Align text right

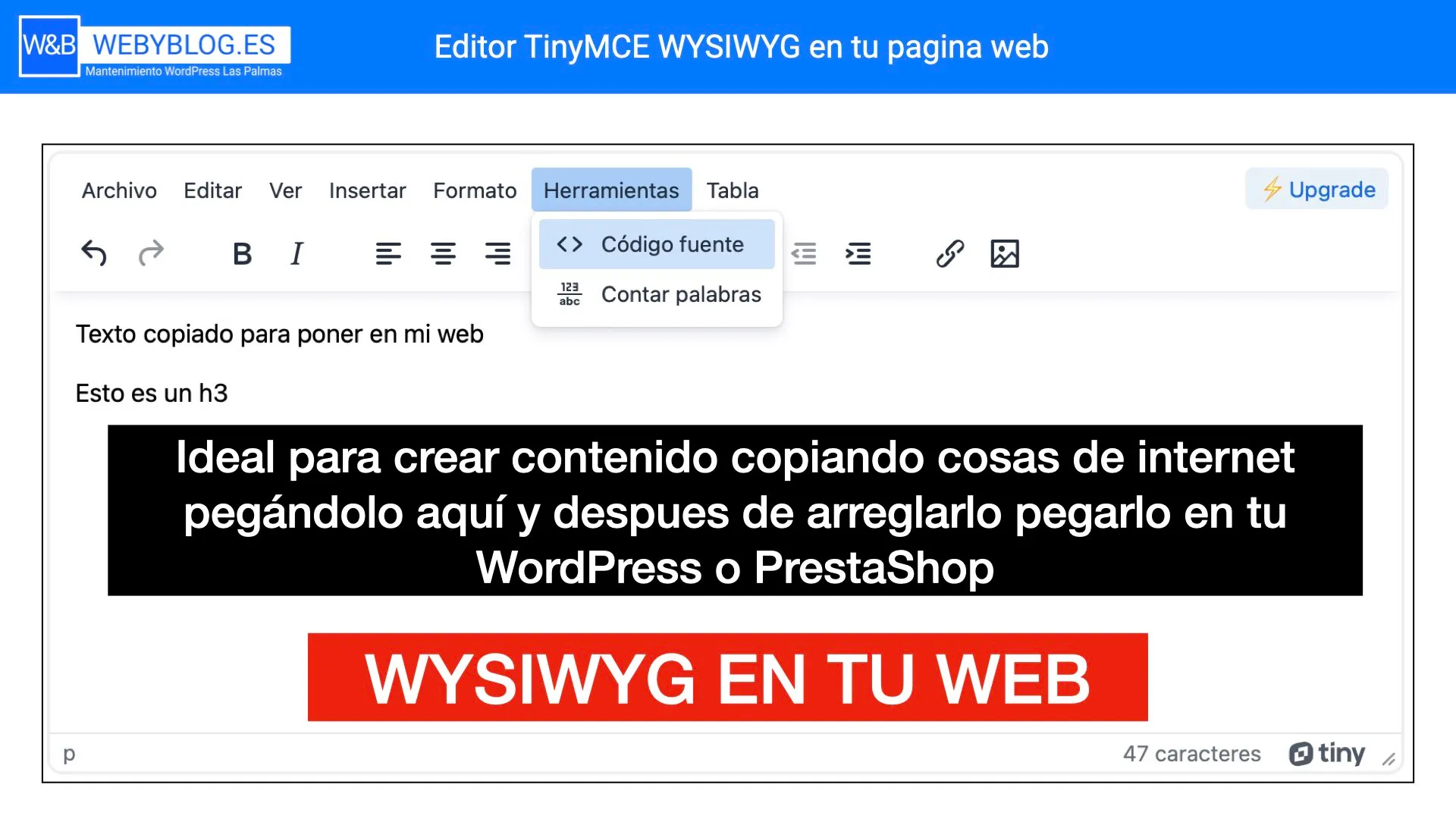point(498,253)
